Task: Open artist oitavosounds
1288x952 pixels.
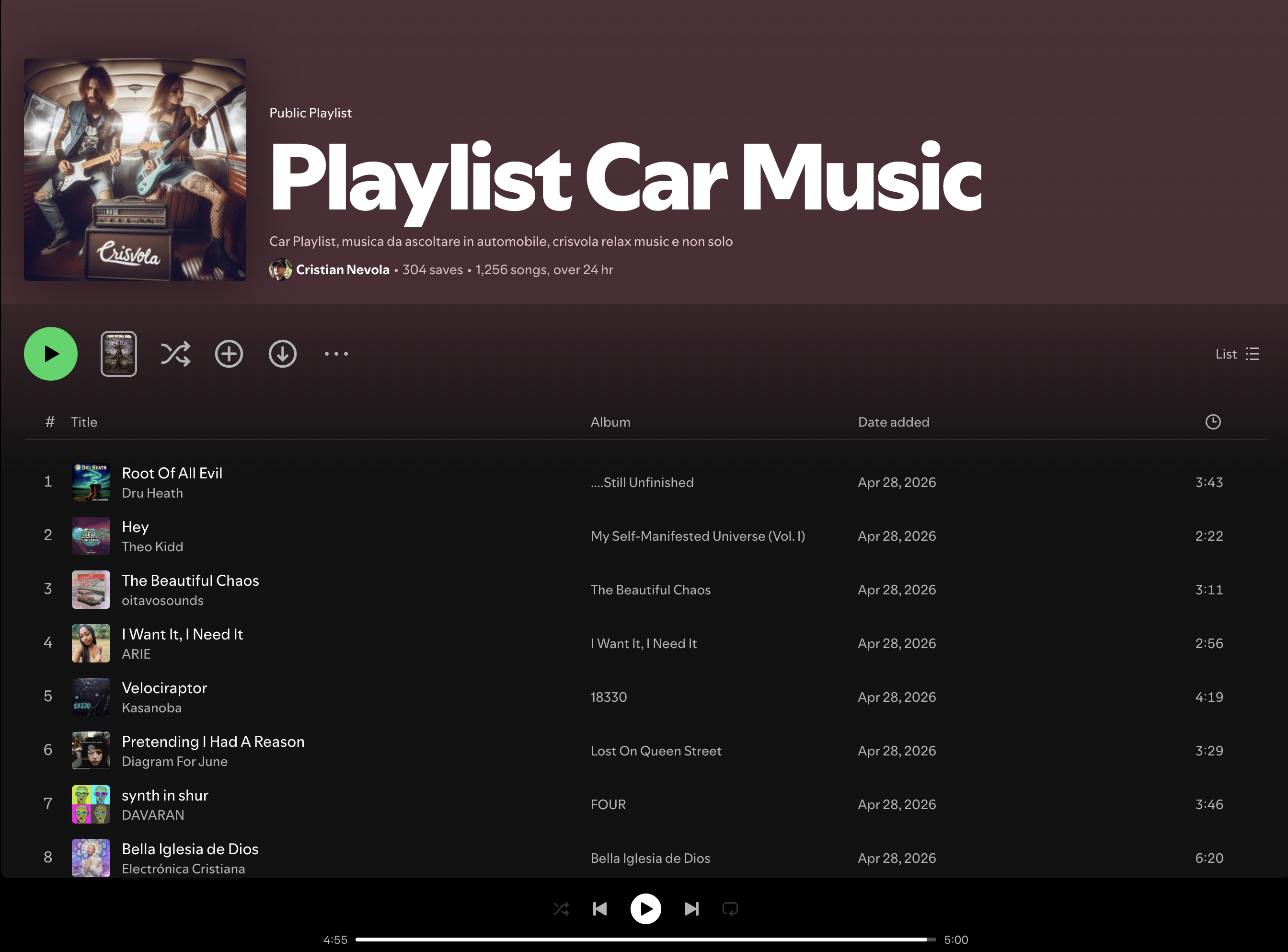Action: point(162,601)
